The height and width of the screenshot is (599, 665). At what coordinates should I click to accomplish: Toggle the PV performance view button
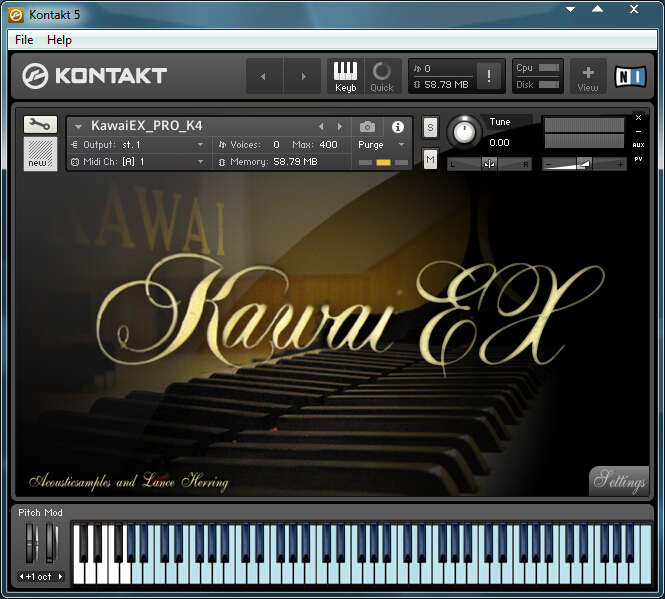tap(638, 159)
